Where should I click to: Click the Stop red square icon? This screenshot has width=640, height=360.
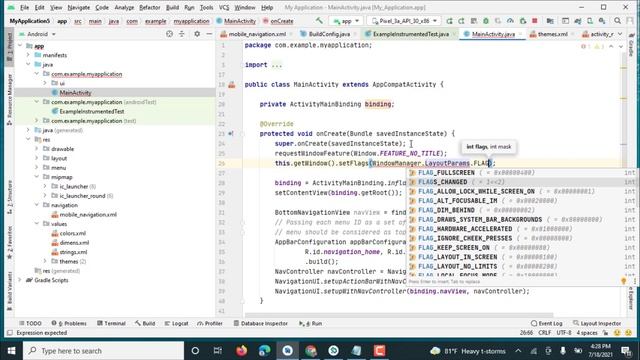tap(535, 21)
